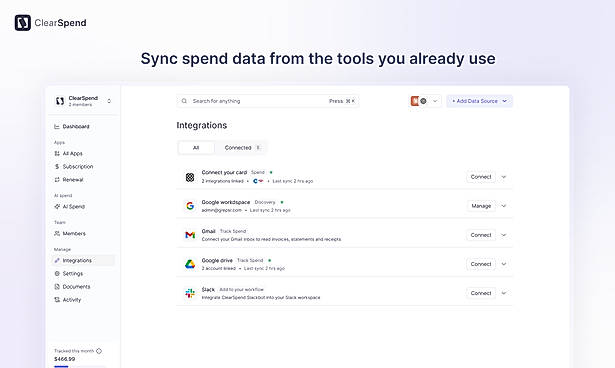This screenshot has width=615, height=368.
Task: Click the Press ⌘K shortcut hint
Action: click(x=342, y=101)
